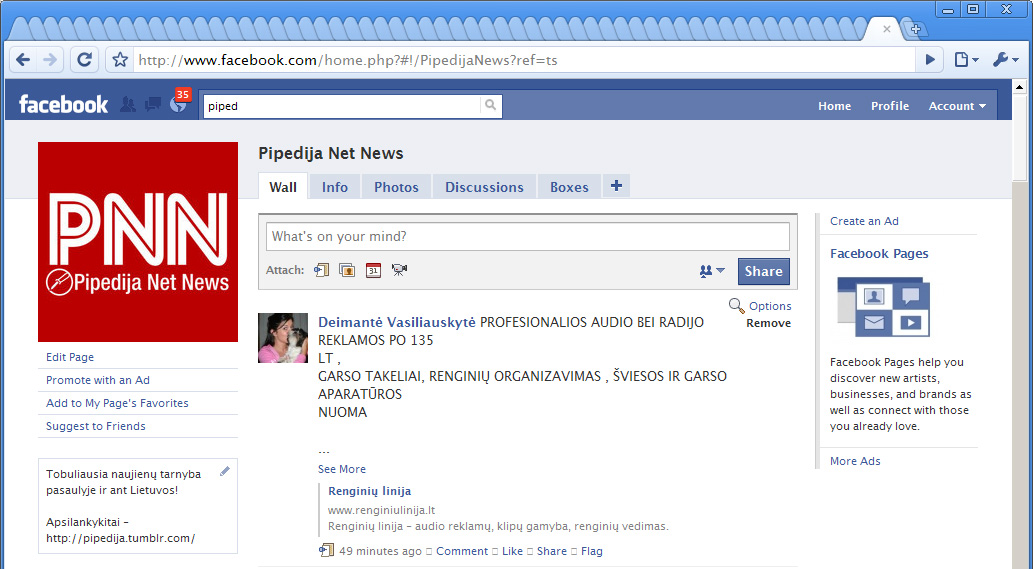The image size is (1033, 569).
Task: Switch to the Photos tab
Action: click(396, 187)
